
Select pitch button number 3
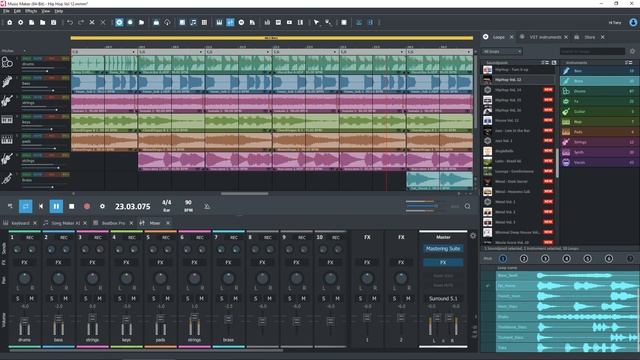point(545,258)
